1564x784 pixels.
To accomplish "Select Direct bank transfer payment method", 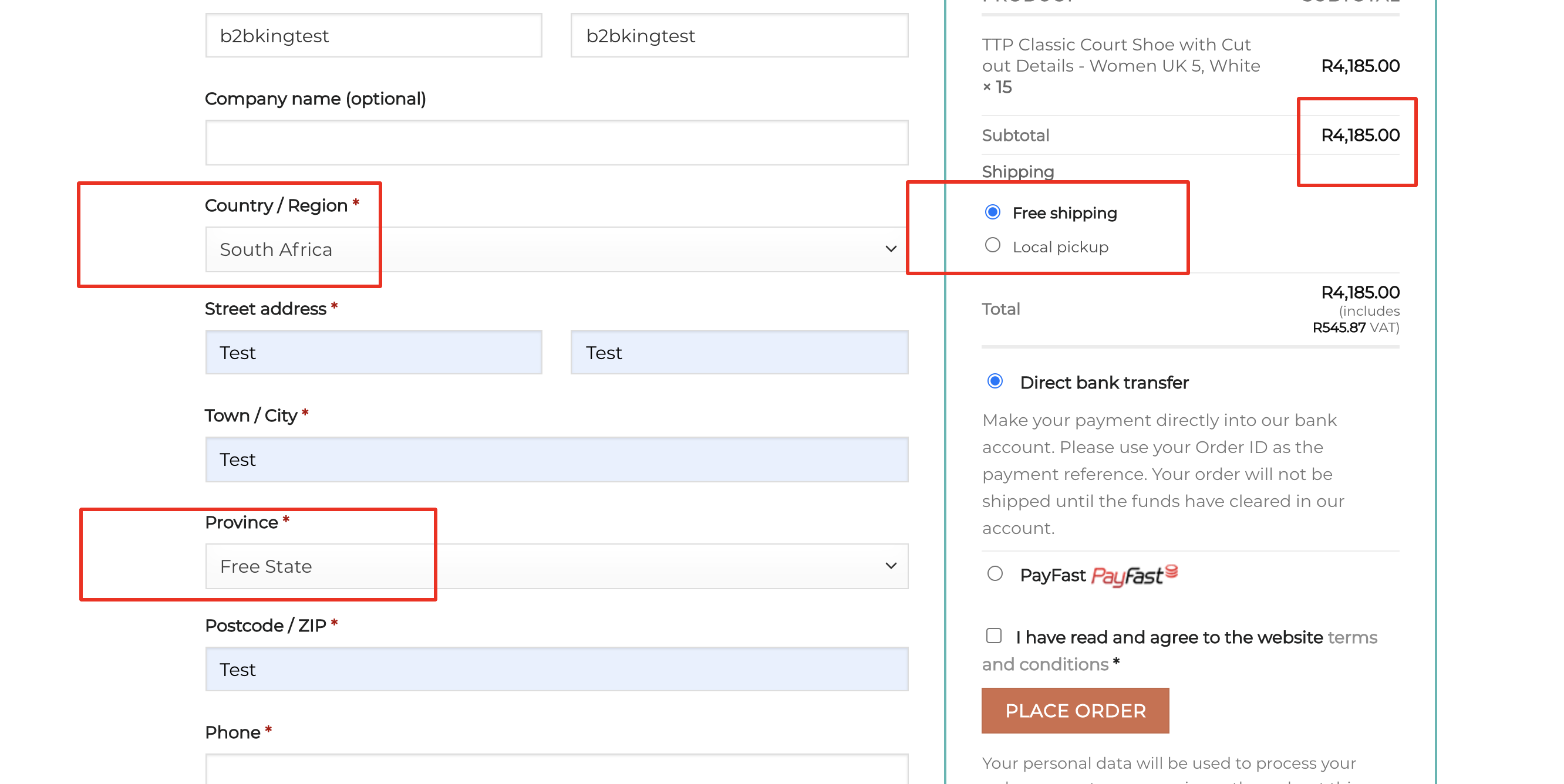I will [x=995, y=381].
